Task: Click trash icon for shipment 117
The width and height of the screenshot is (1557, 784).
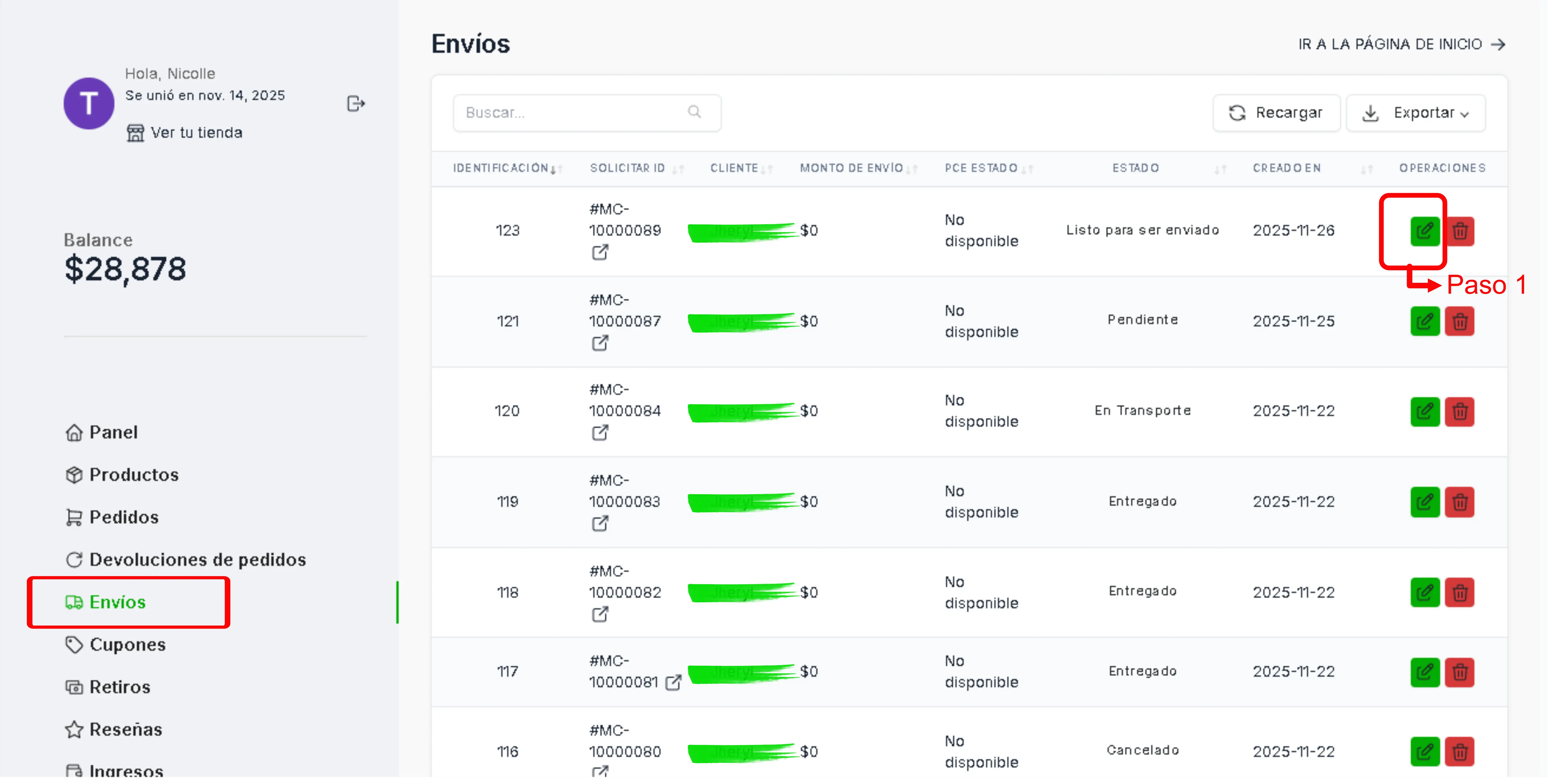Action: point(1459,672)
